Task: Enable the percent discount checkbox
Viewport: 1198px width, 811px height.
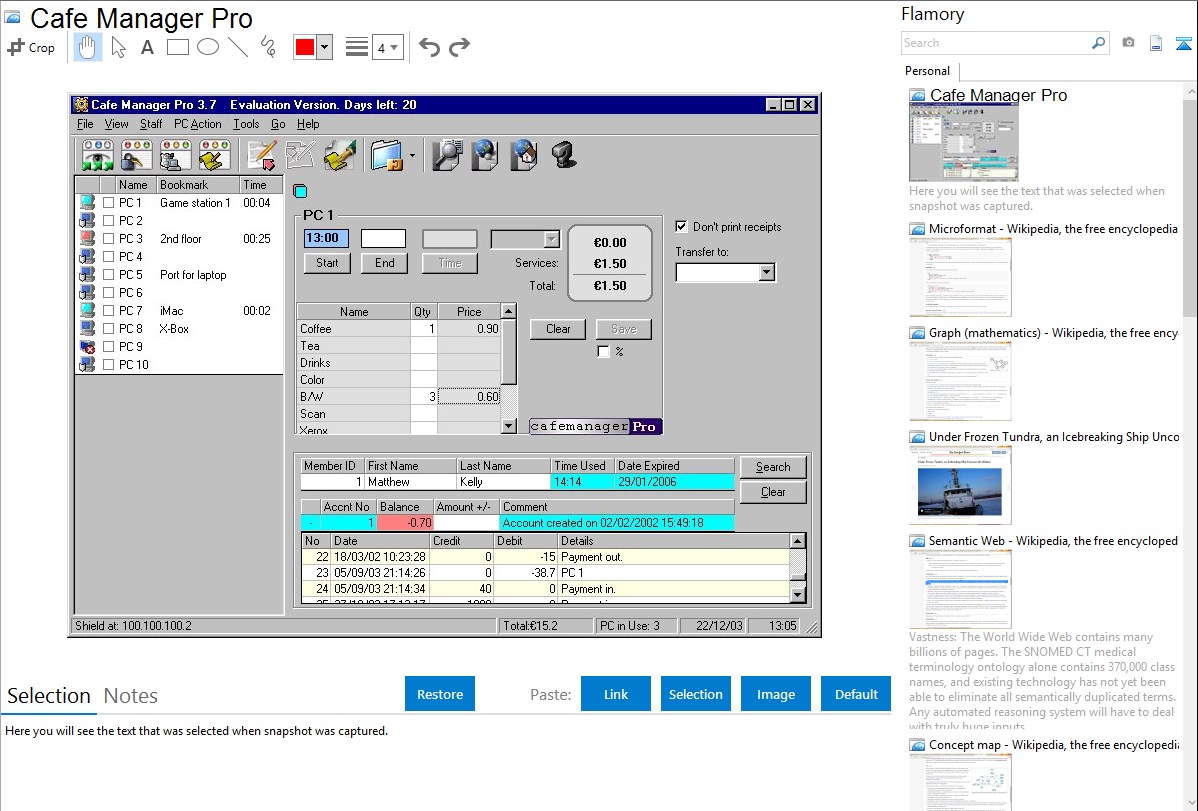Action: pyautogui.click(x=603, y=352)
